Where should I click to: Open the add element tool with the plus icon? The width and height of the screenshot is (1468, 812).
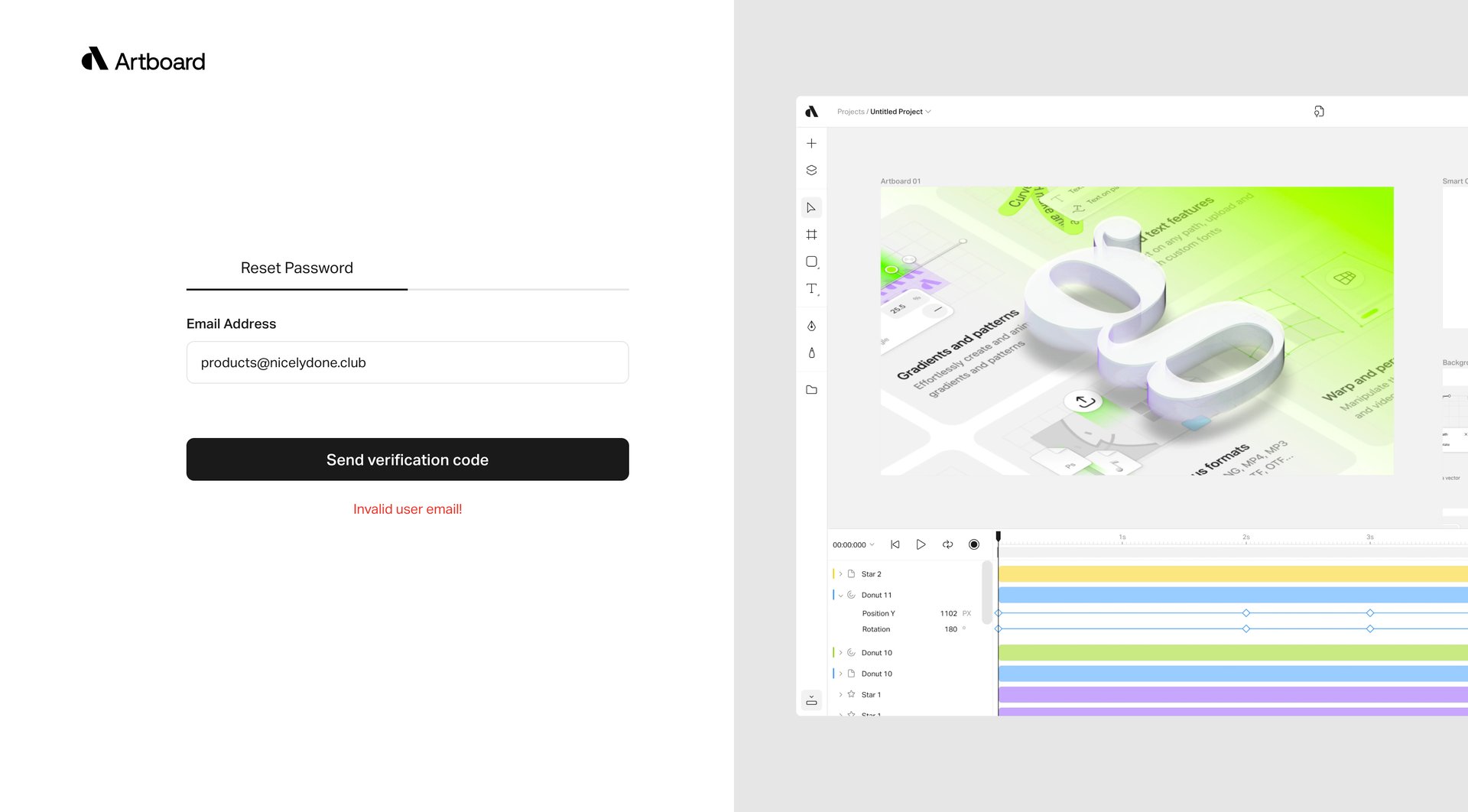(x=811, y=142)
